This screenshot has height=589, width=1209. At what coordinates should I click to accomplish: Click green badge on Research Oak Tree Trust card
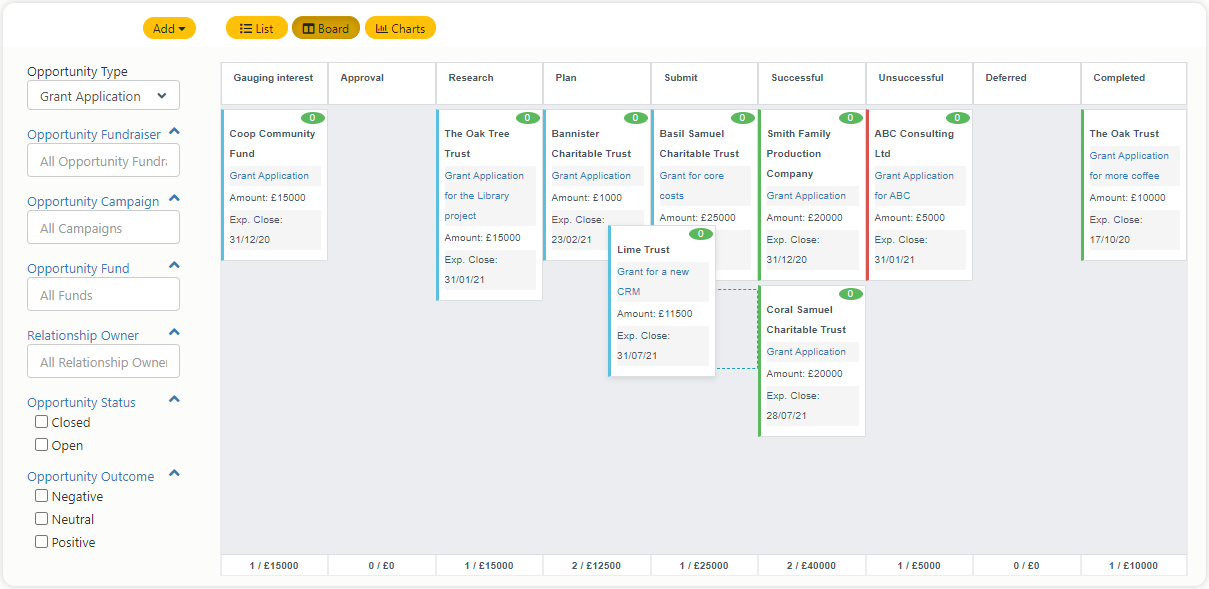click(527, 118)
